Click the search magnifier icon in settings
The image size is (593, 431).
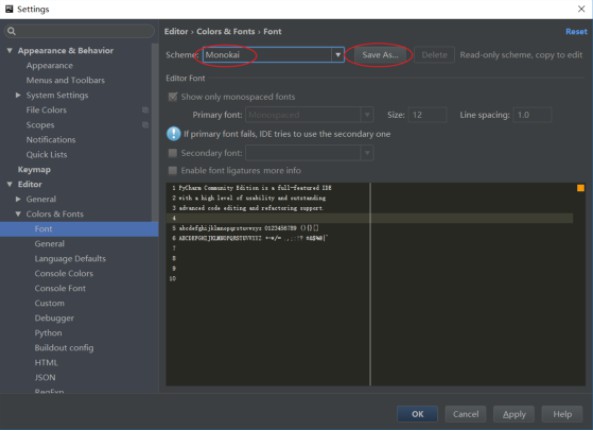pos(11,31)
